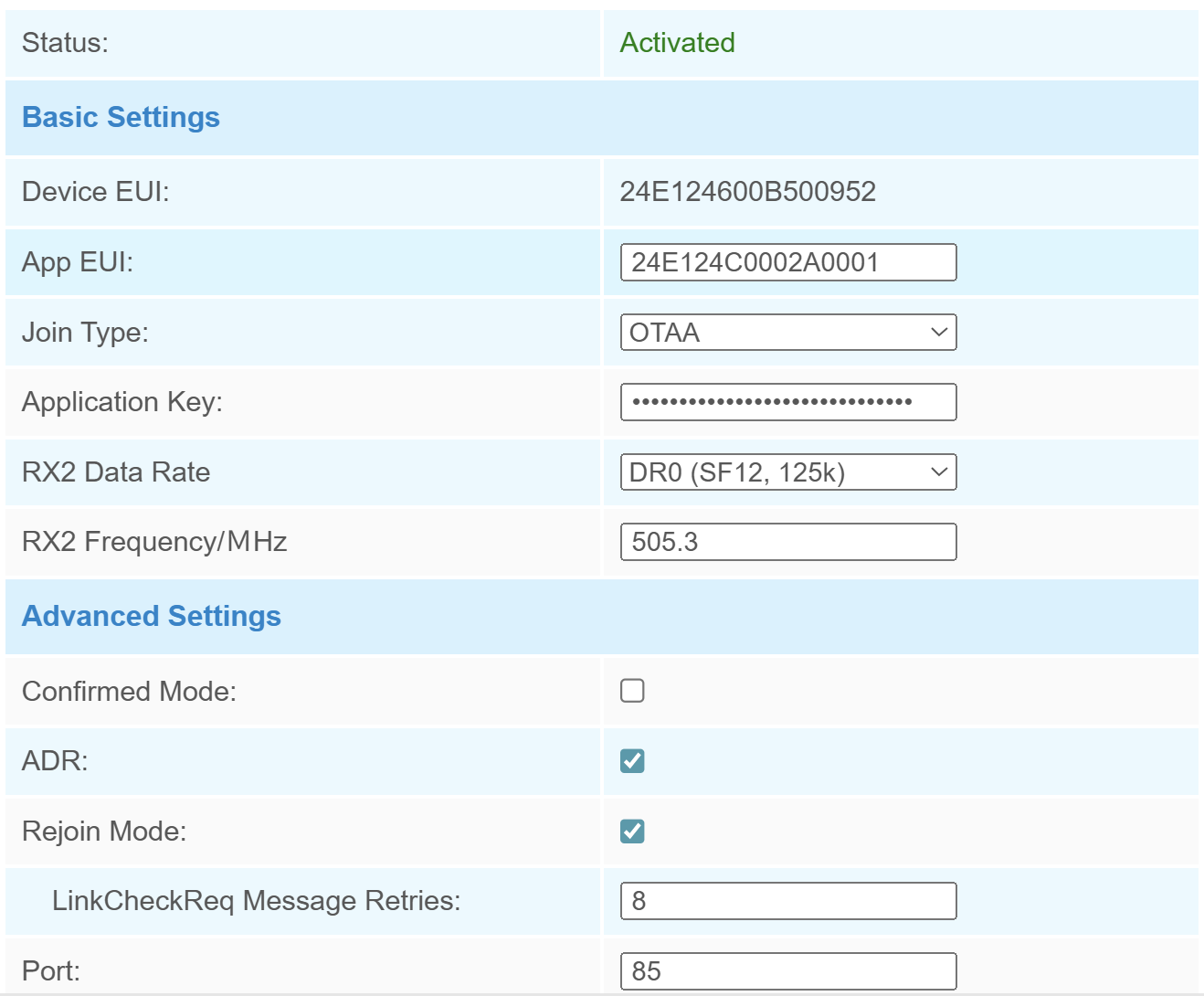Click the green Activated status text
This screenshot has width=1204, height=996.
pyautogui.click(x=677, y=43)
